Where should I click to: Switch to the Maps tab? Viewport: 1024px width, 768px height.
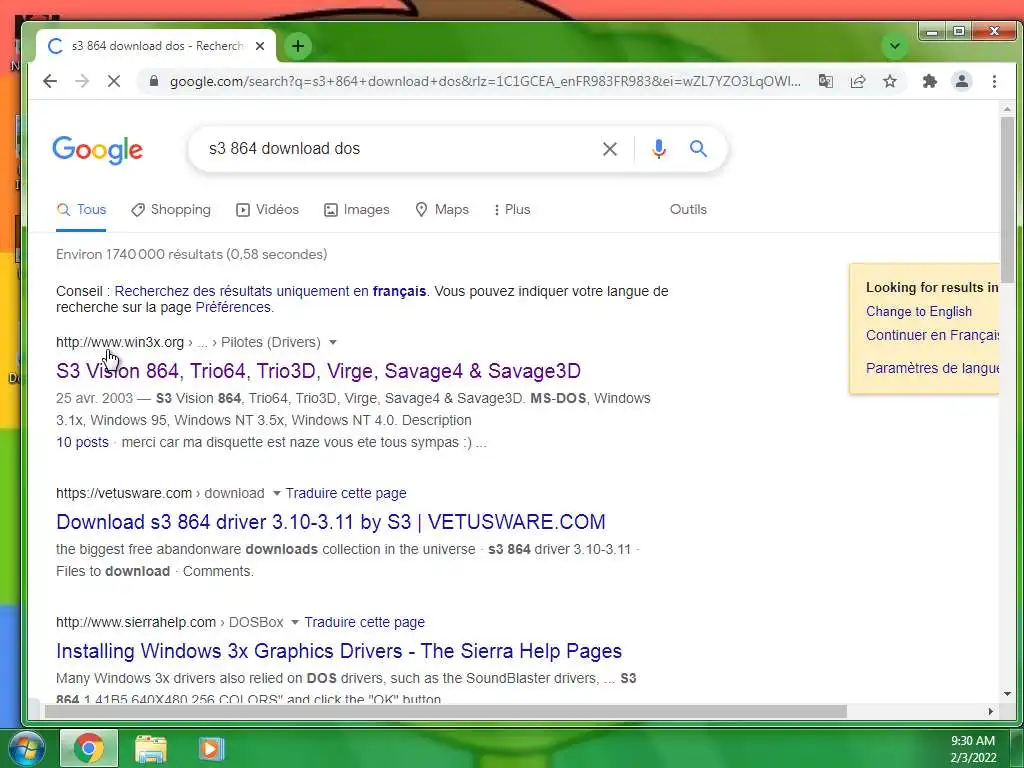[x=442, y=210]
